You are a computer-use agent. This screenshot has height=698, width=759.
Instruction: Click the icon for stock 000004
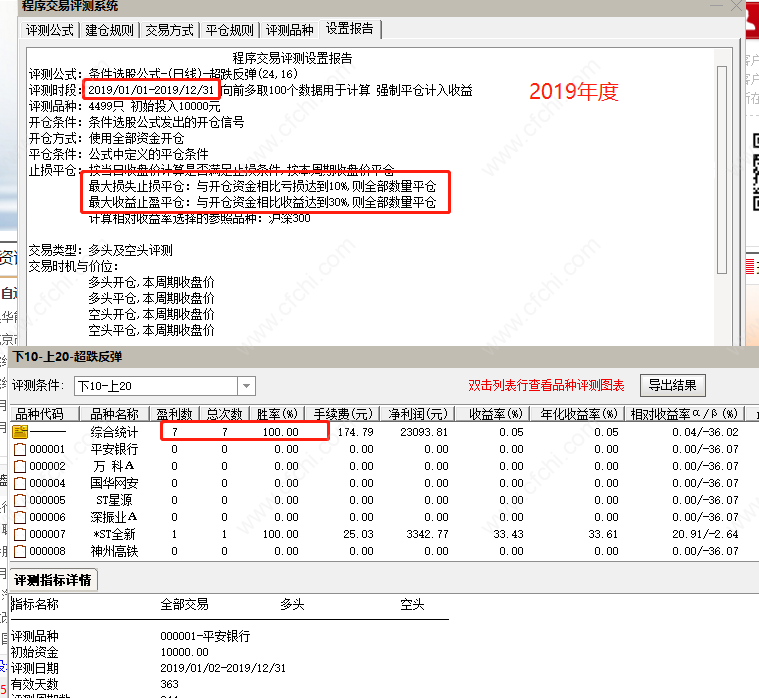click(20, 483)
